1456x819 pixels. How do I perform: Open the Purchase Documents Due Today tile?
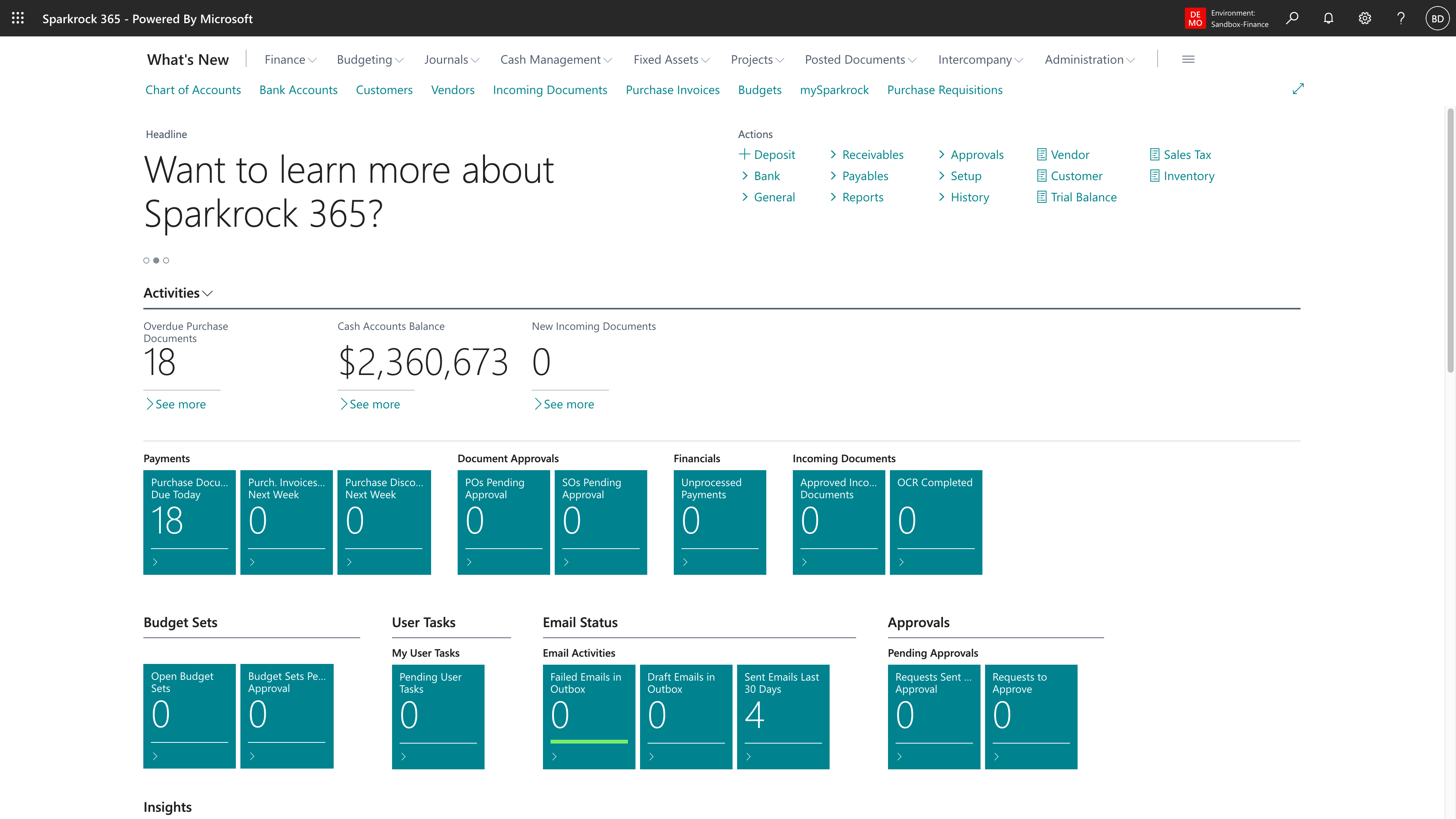pos(189,522)
